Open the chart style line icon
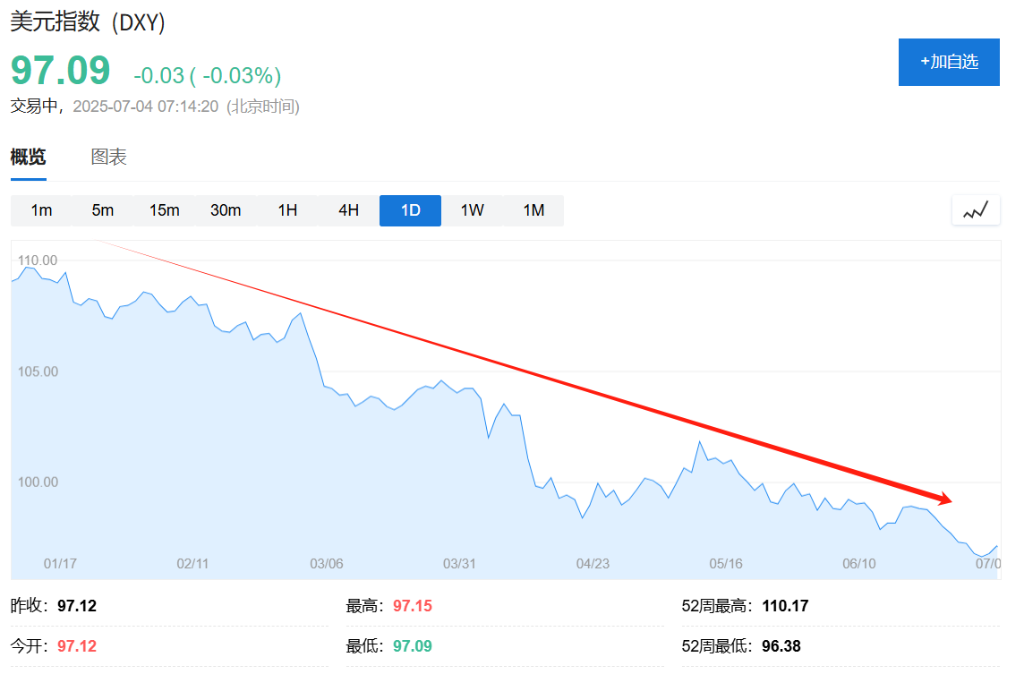 tap(975, 210)
